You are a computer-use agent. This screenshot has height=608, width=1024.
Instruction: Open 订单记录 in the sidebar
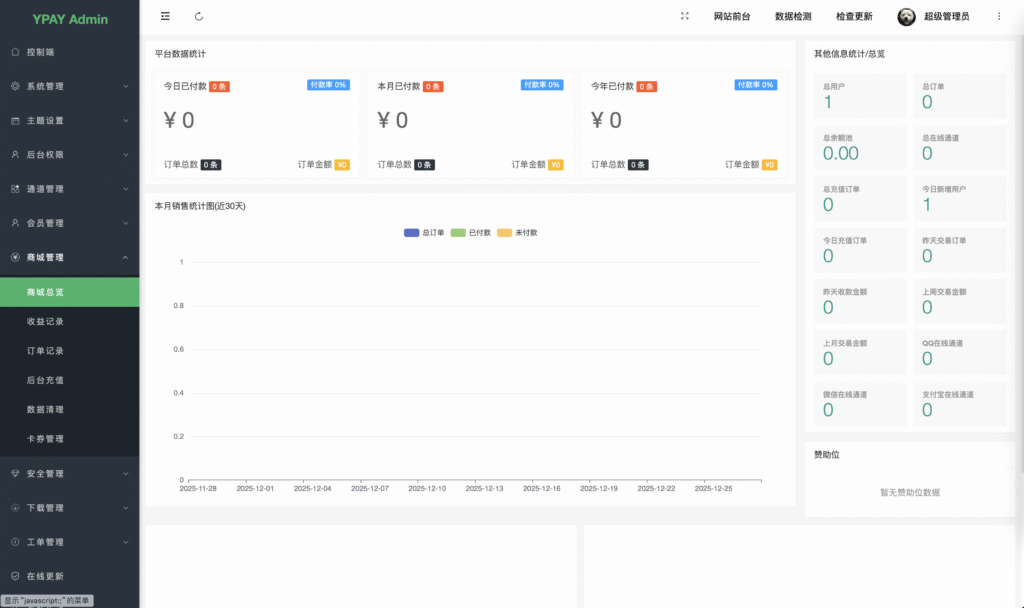(45, 351)
